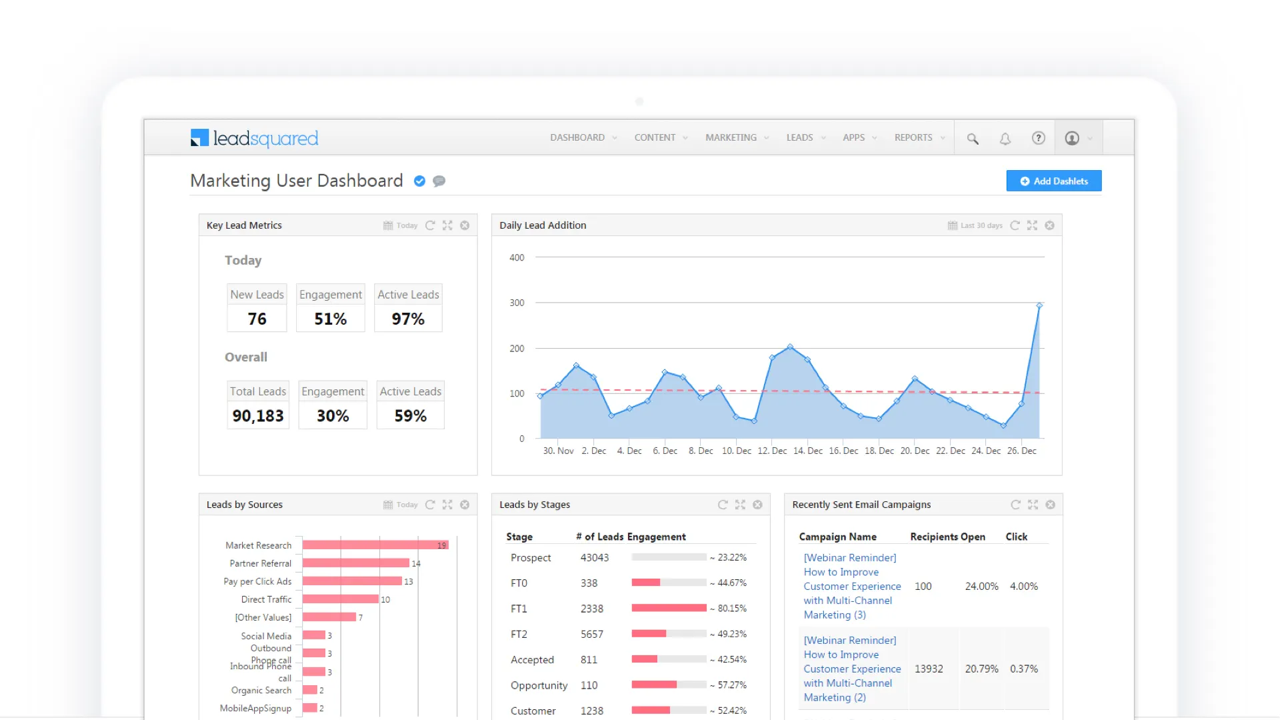Expand the Key Lead Metrics dashlet fullscreen
This screenshot has height=720, width=1280.
pyautogui.click(x=447, y=225)
